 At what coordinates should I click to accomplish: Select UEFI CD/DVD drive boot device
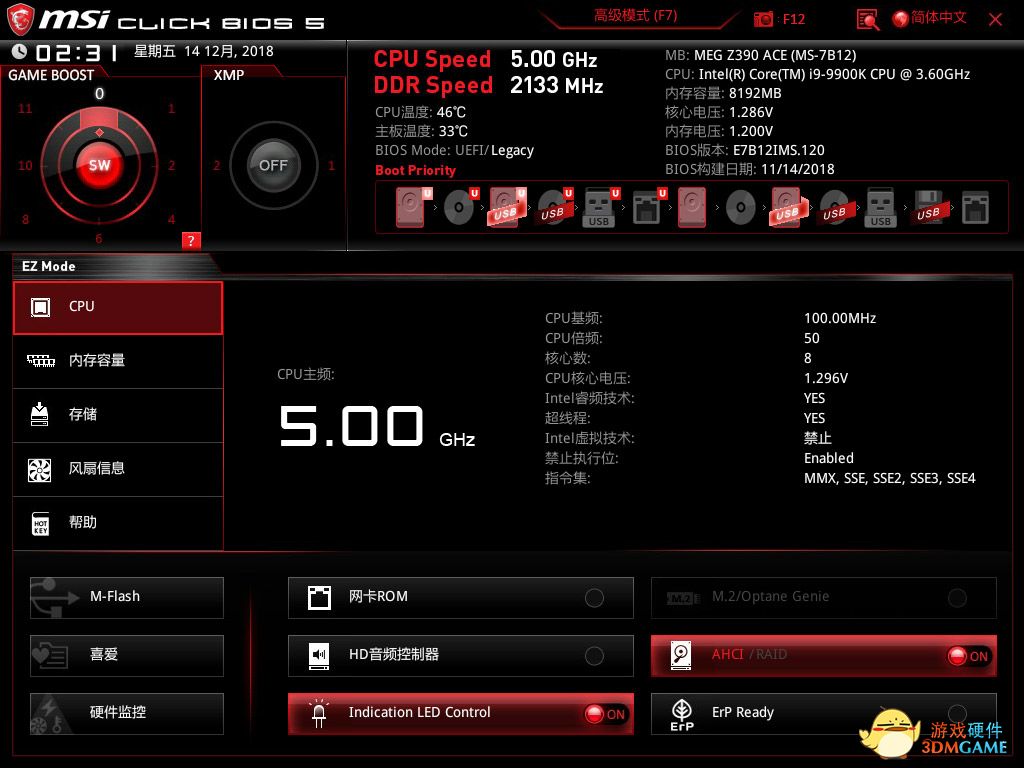point(460,208)
